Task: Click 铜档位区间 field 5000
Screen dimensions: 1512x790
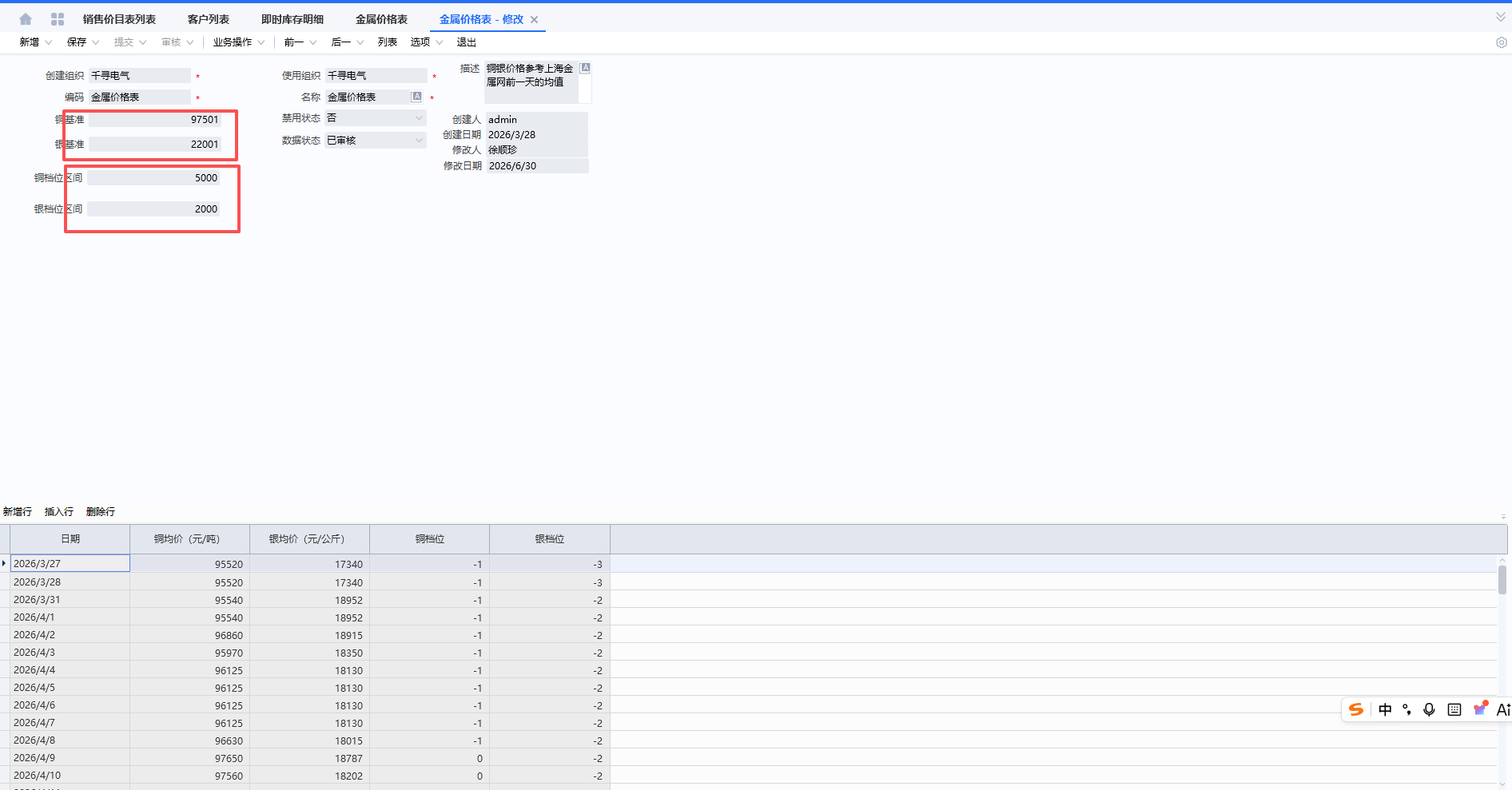Action: pos(154,178)
